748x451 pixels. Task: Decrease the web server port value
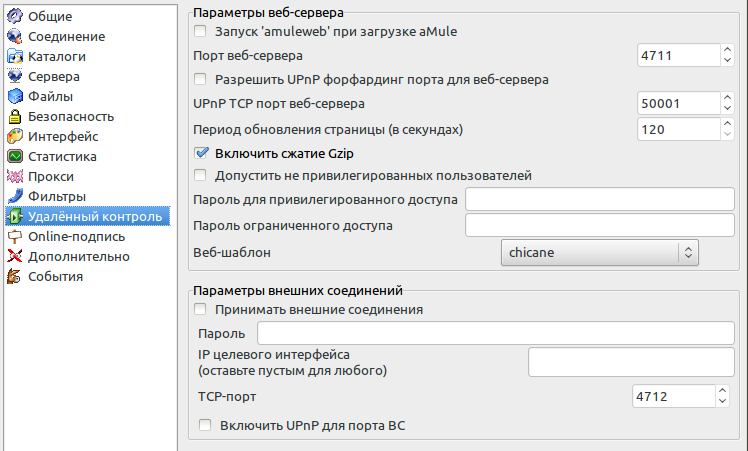[727, 61]
